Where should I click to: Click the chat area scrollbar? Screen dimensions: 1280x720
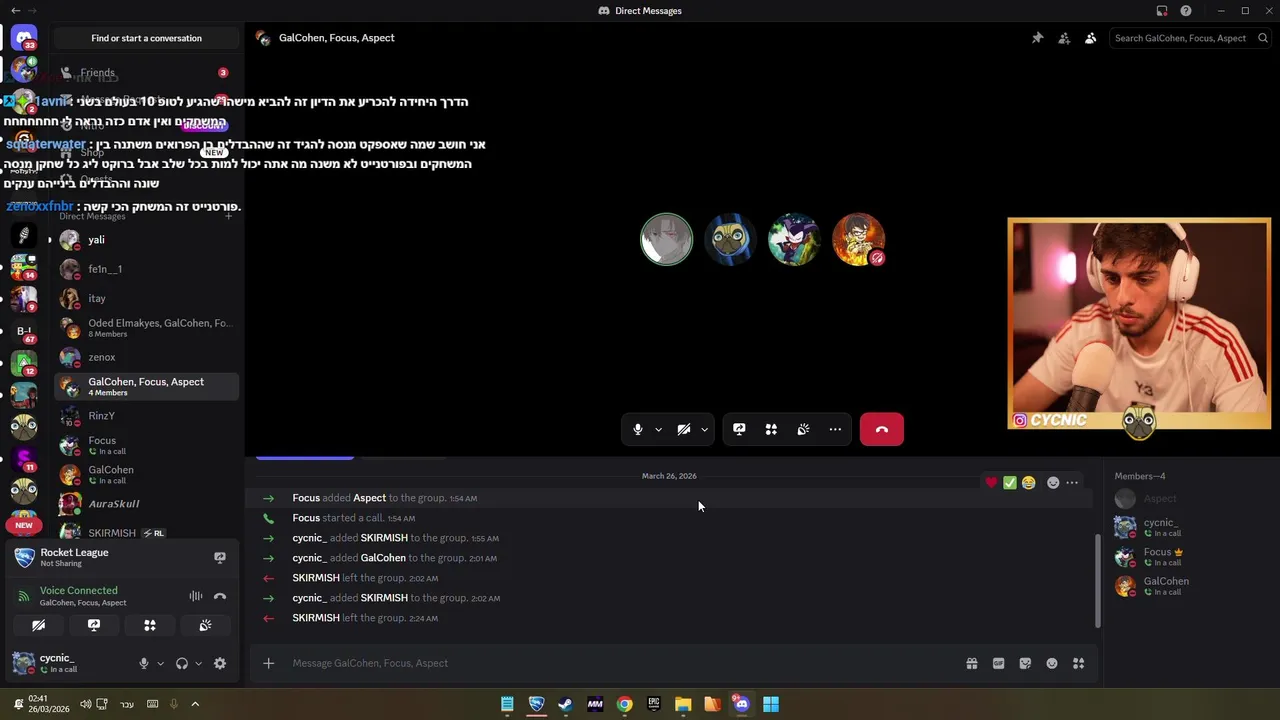(1097, 581)
